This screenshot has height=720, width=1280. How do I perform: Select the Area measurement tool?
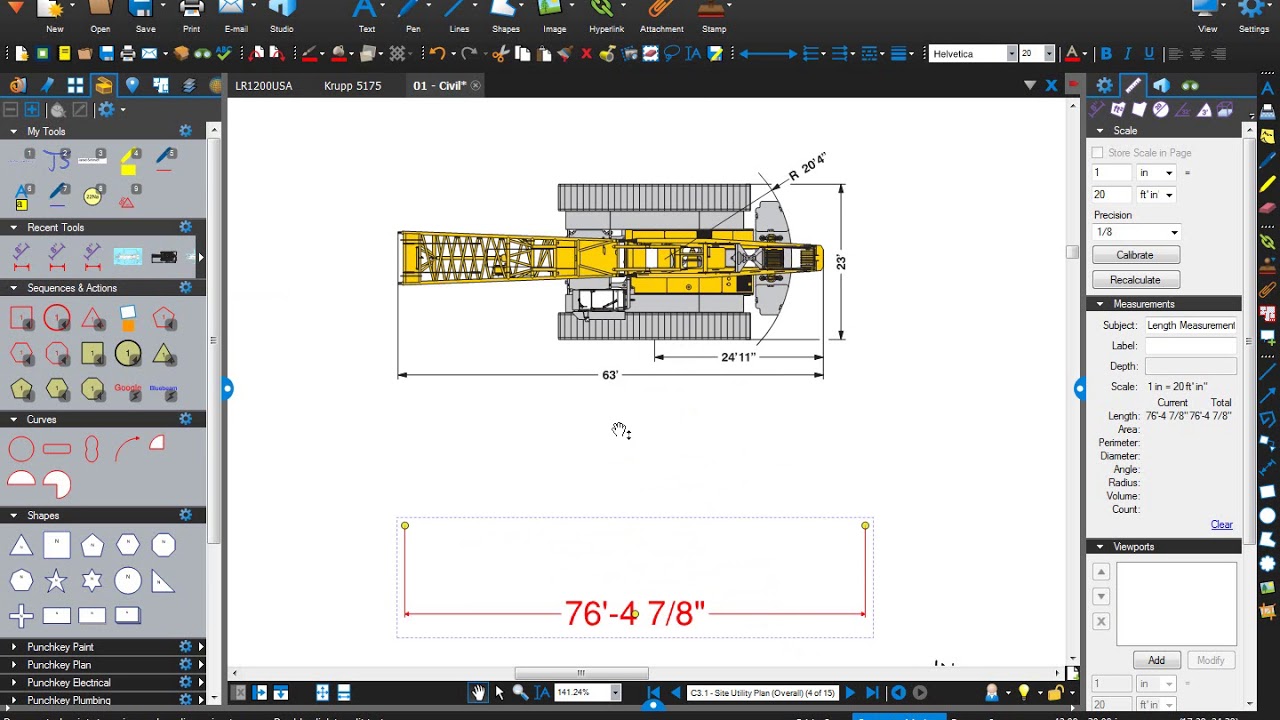point(1117,110)
